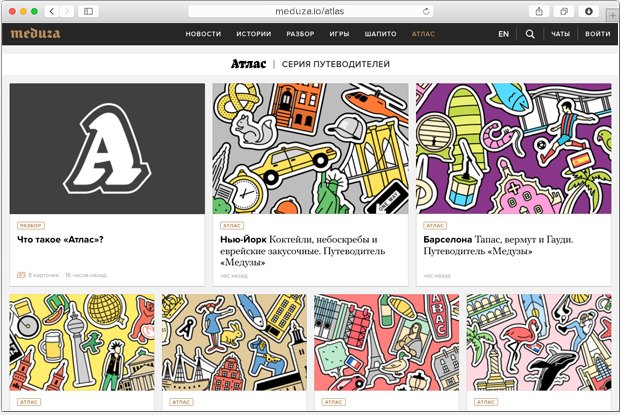Click the РАЗБОР tag on first card
Viewport: 620px width, 415px height.
point(30,226)
